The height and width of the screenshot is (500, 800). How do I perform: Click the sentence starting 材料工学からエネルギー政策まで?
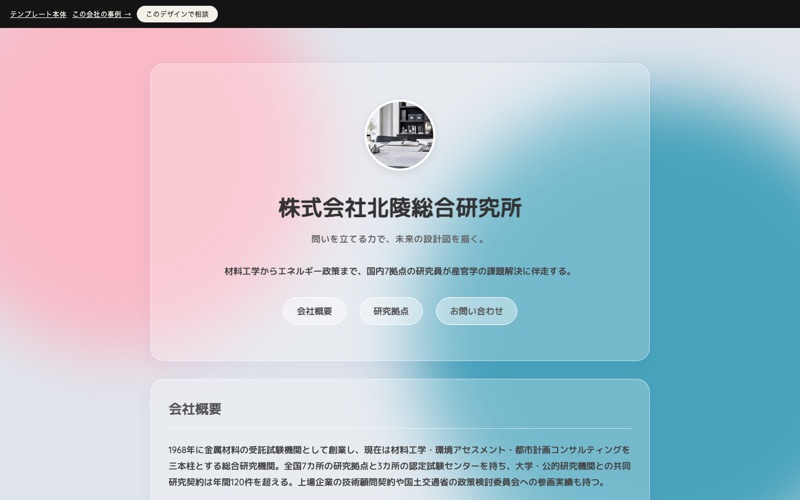click(400, 271)
